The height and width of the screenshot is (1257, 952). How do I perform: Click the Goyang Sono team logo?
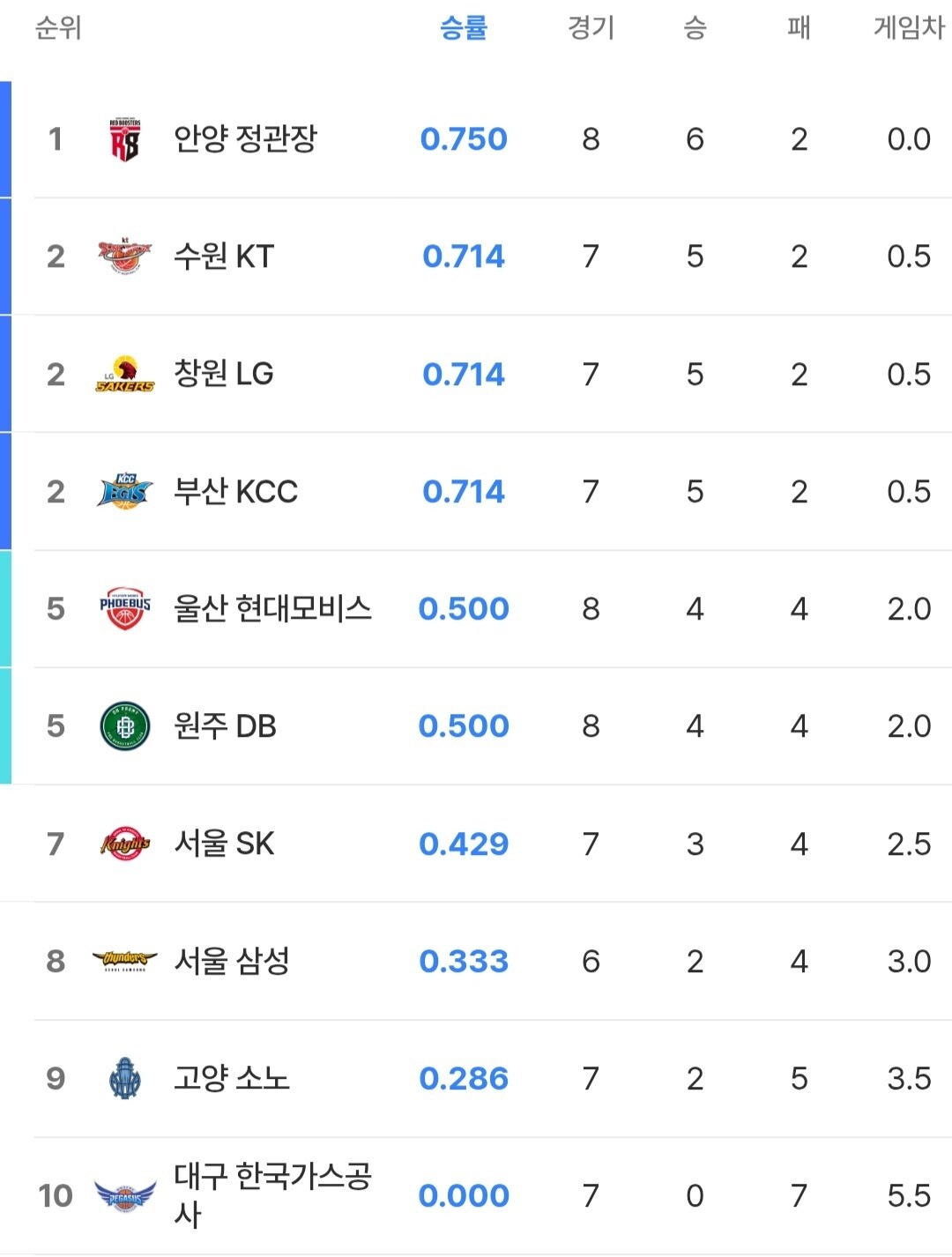point(124,1078)
